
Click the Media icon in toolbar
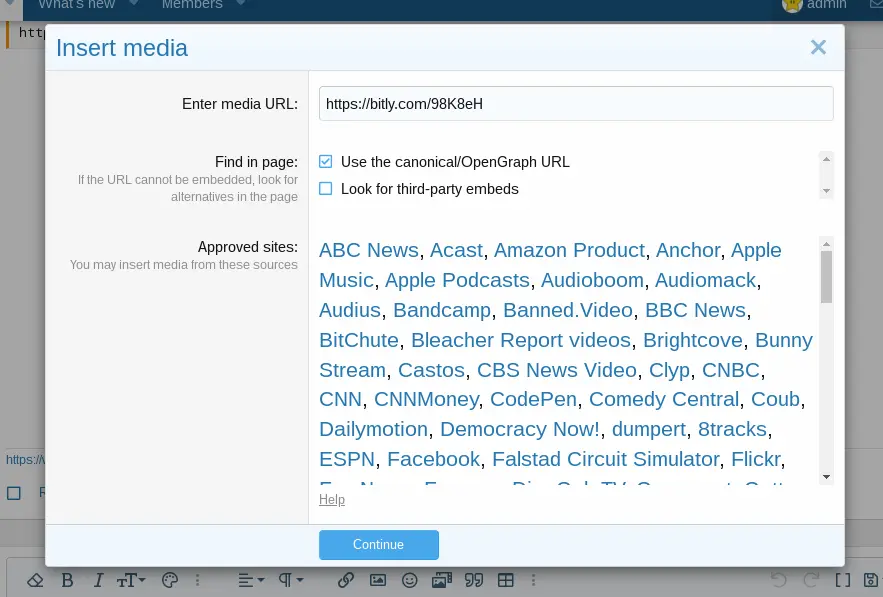pyautogui.click(x=442, y=580)
